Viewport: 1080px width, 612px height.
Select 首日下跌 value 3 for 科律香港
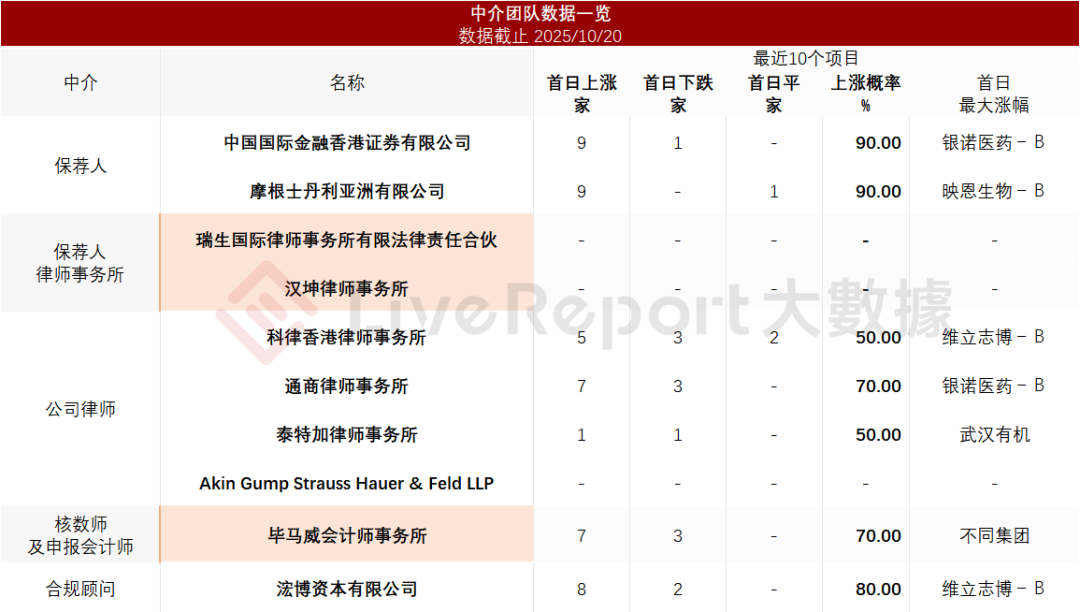pos(678,338)
